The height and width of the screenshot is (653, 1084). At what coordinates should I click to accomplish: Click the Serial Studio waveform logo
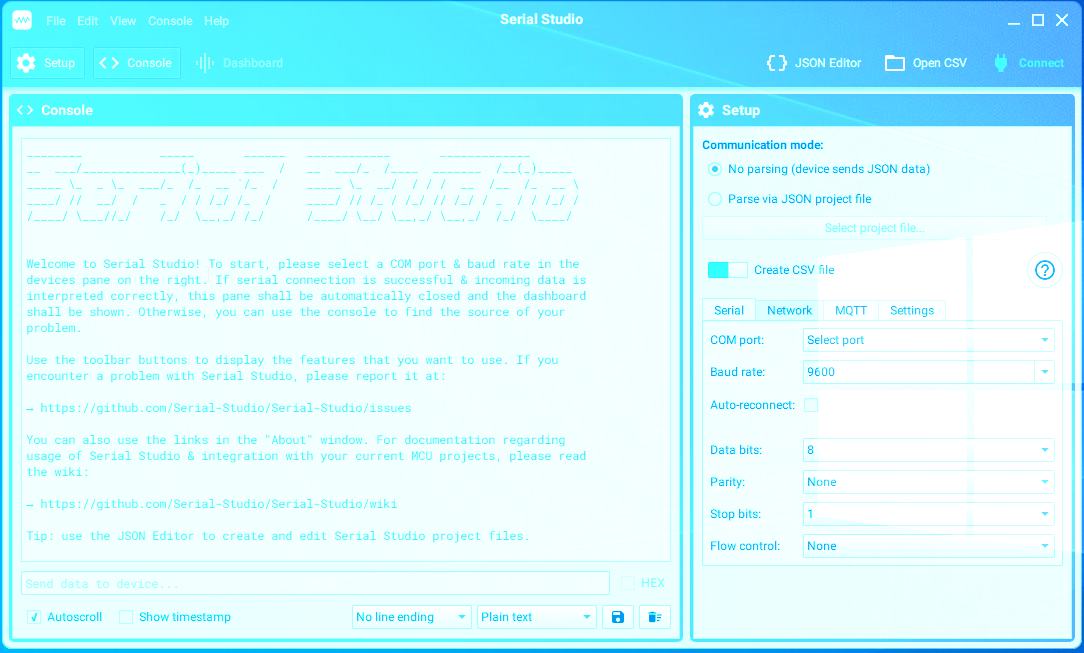(21, 19)
